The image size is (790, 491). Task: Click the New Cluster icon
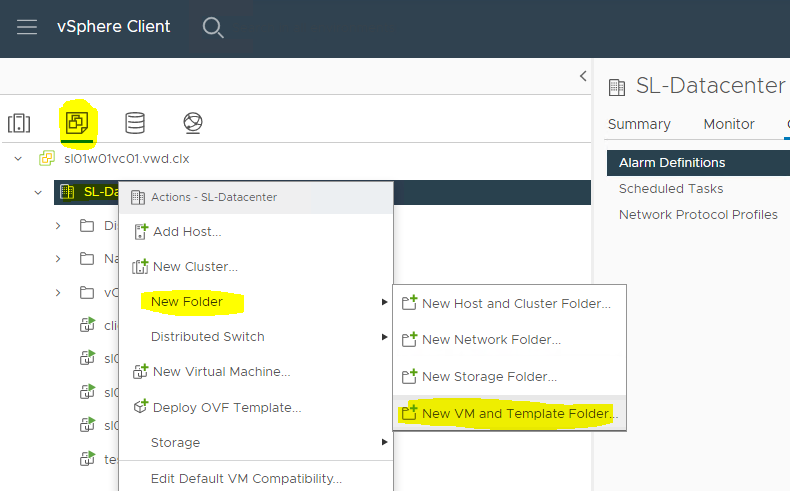[140, 266]
